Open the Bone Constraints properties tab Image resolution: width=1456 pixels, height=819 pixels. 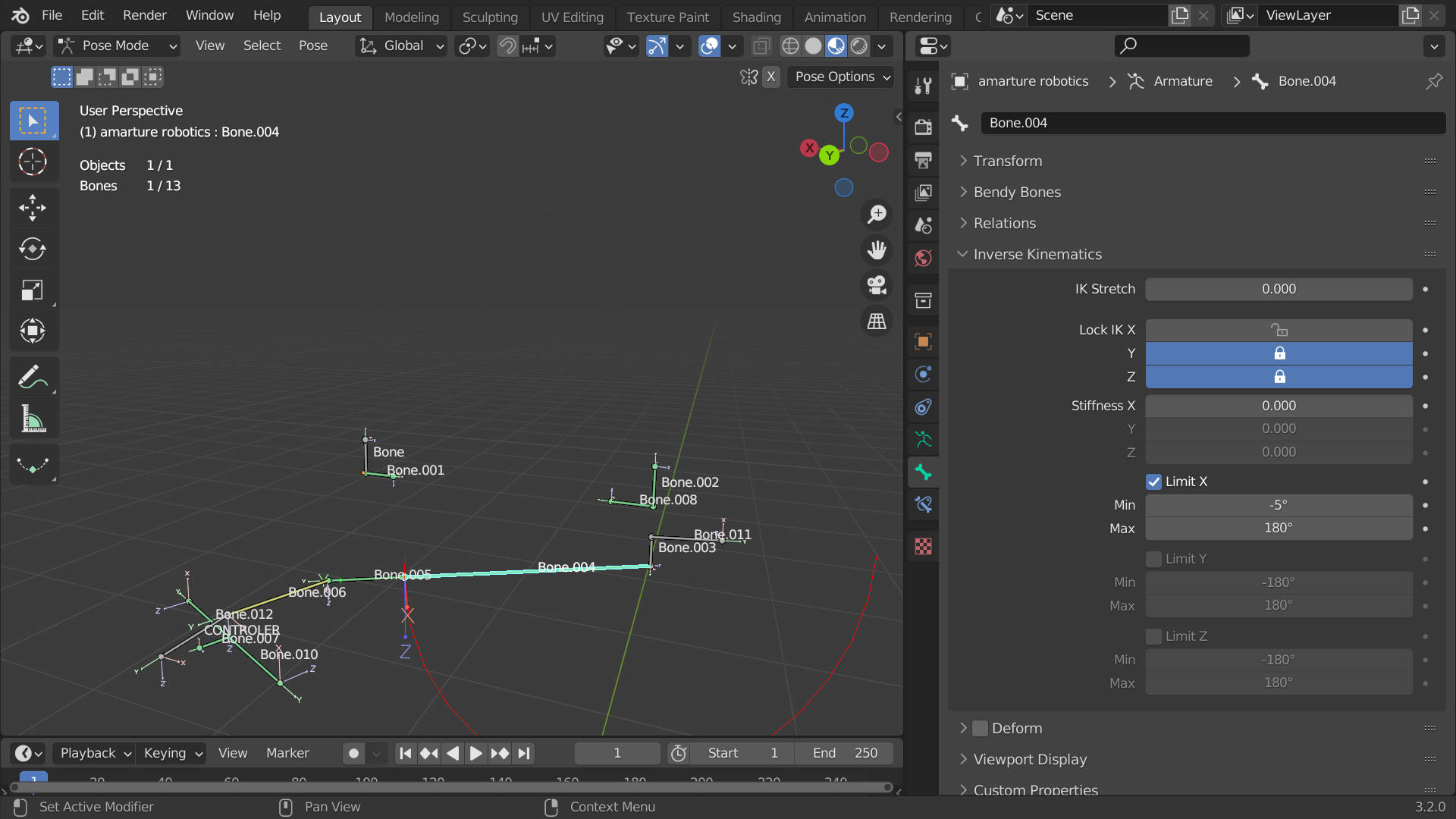(x=923, y=505)
